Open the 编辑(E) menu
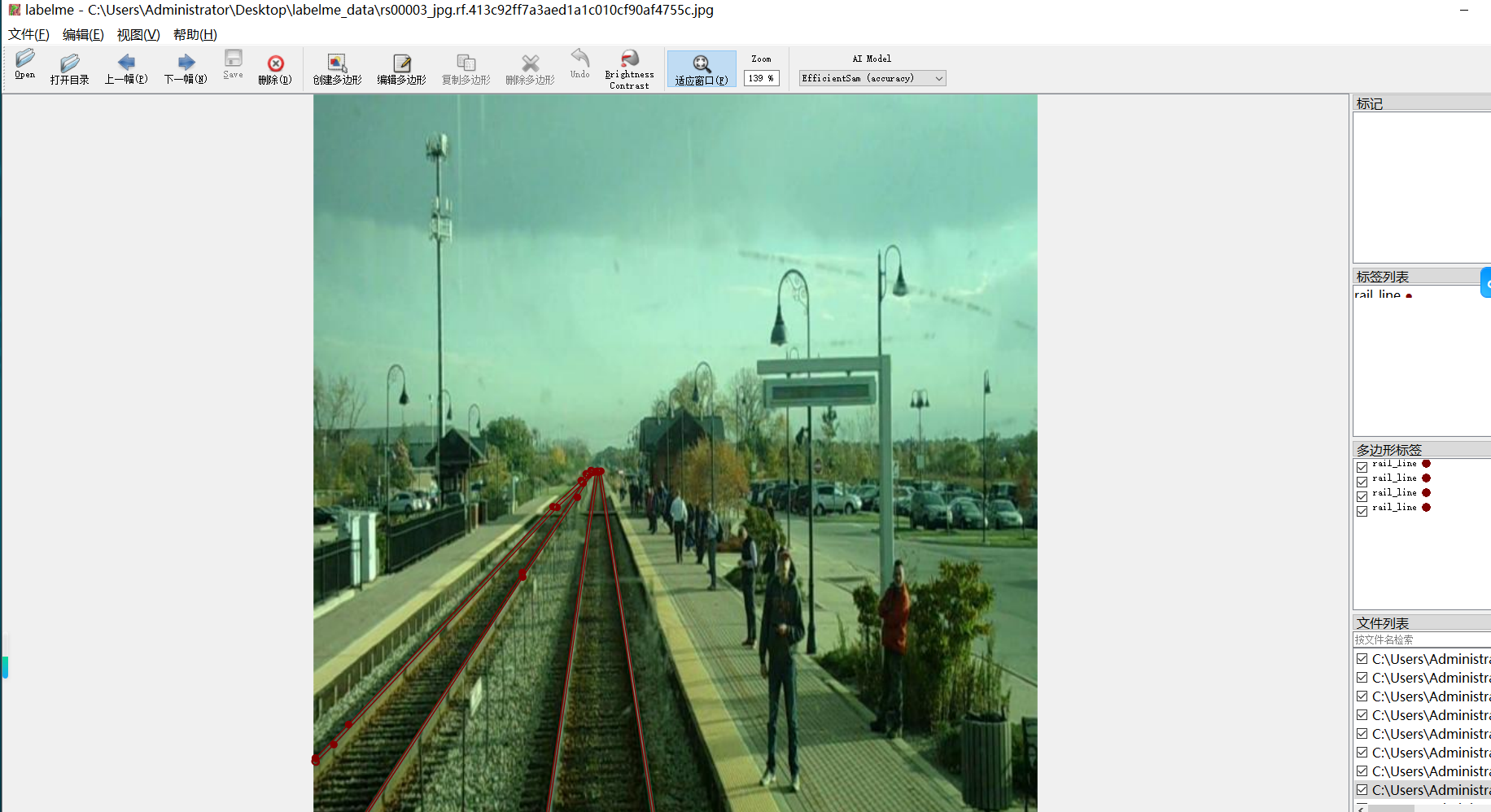The width and height of the screenshot is (1491, 812). (83, 34)
